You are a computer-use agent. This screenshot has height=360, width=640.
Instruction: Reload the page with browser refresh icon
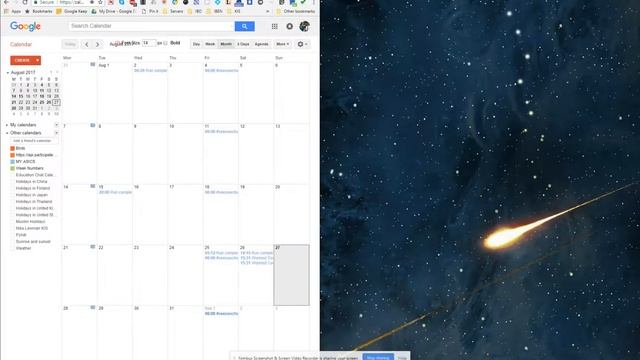coord(25,2)
